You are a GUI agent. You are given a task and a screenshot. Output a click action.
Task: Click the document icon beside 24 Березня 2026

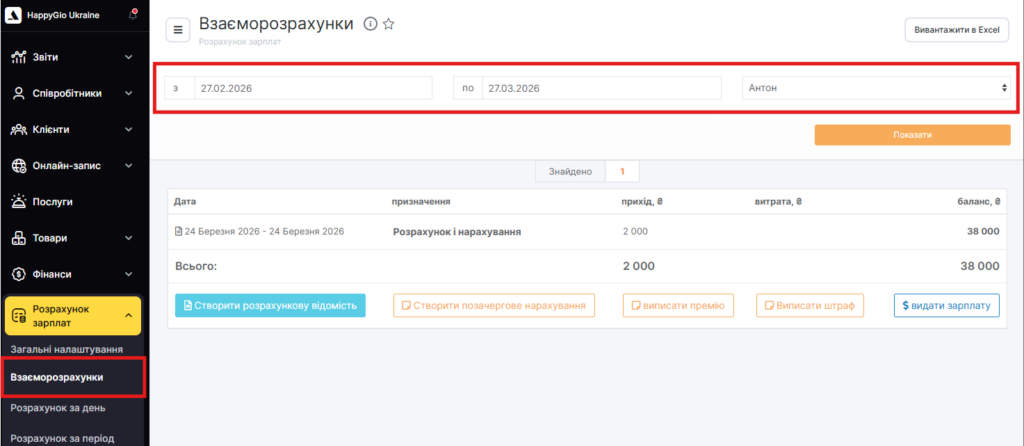[x=178, y=231]
